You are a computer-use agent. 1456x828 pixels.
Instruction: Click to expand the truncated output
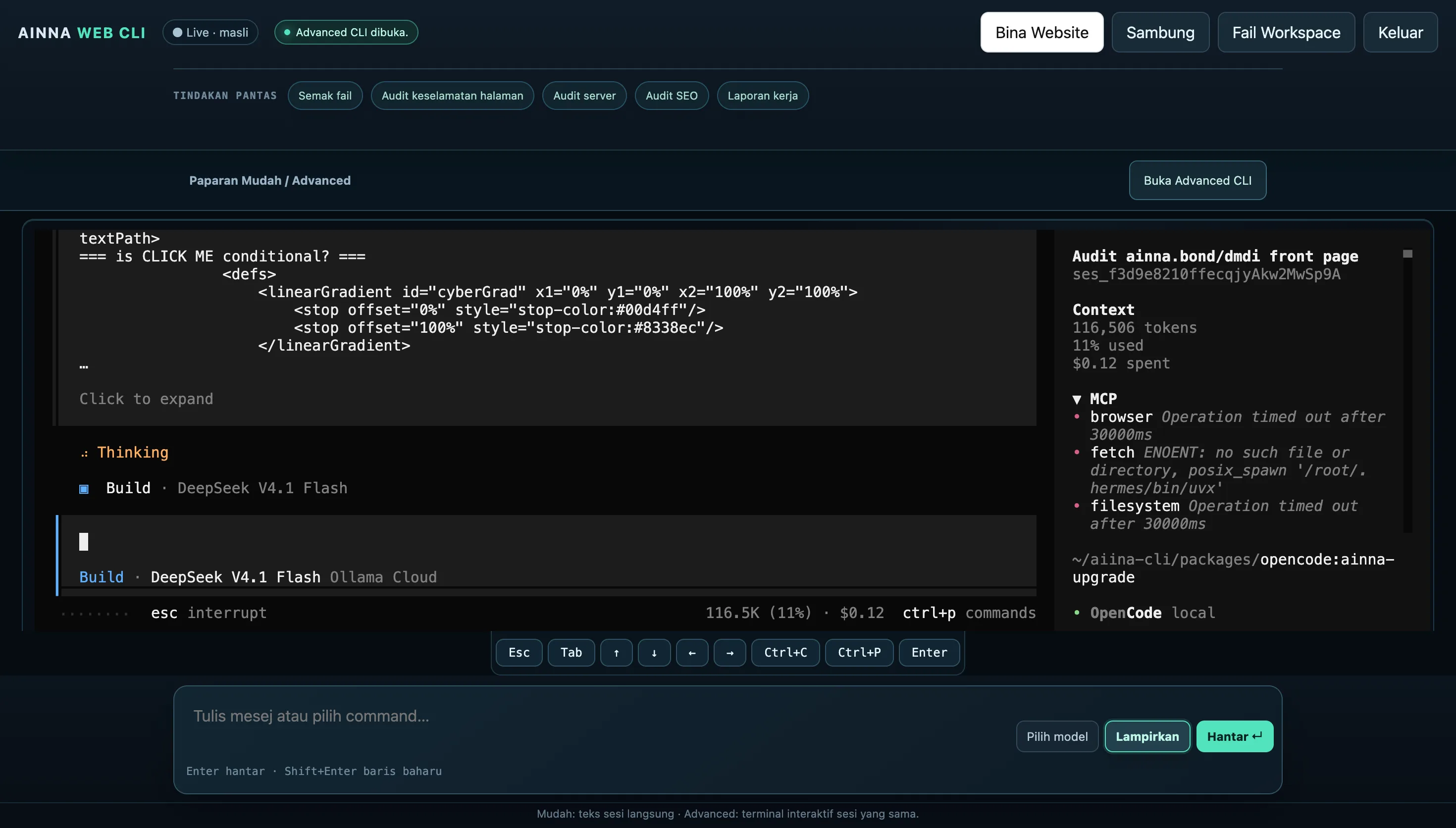tap(146, 399)
